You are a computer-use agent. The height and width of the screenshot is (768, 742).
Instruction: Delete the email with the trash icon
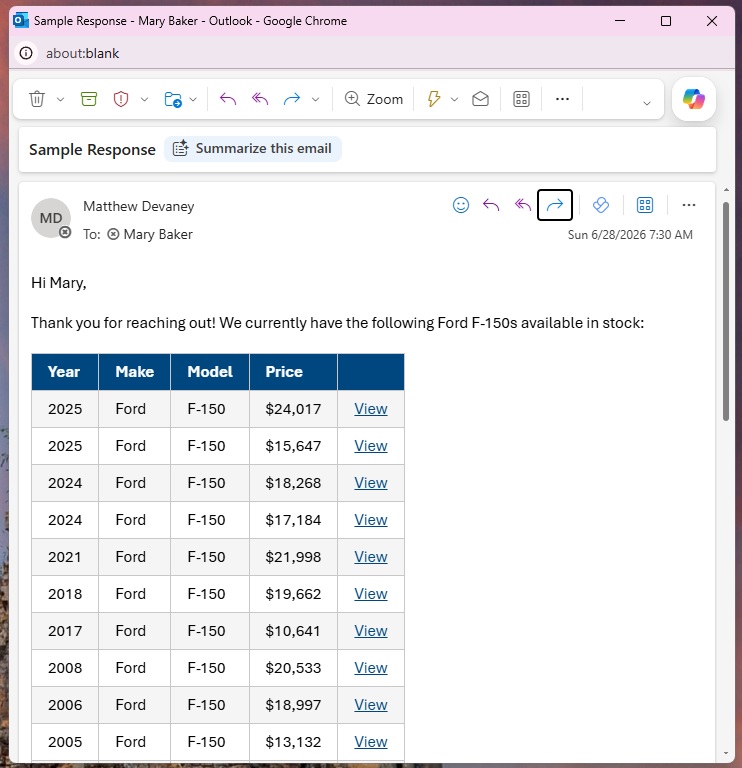(37, 99)
